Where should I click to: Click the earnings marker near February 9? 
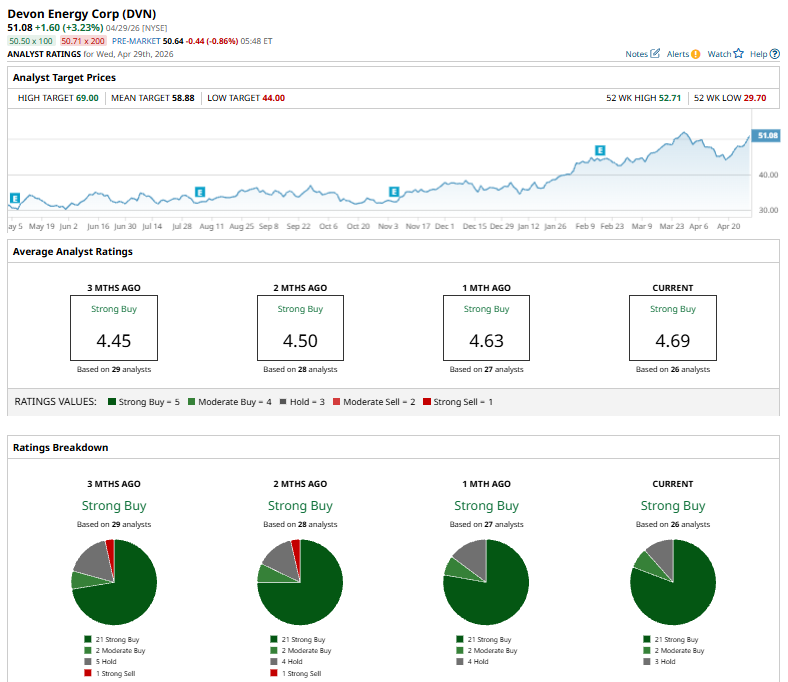pos(600,151)
